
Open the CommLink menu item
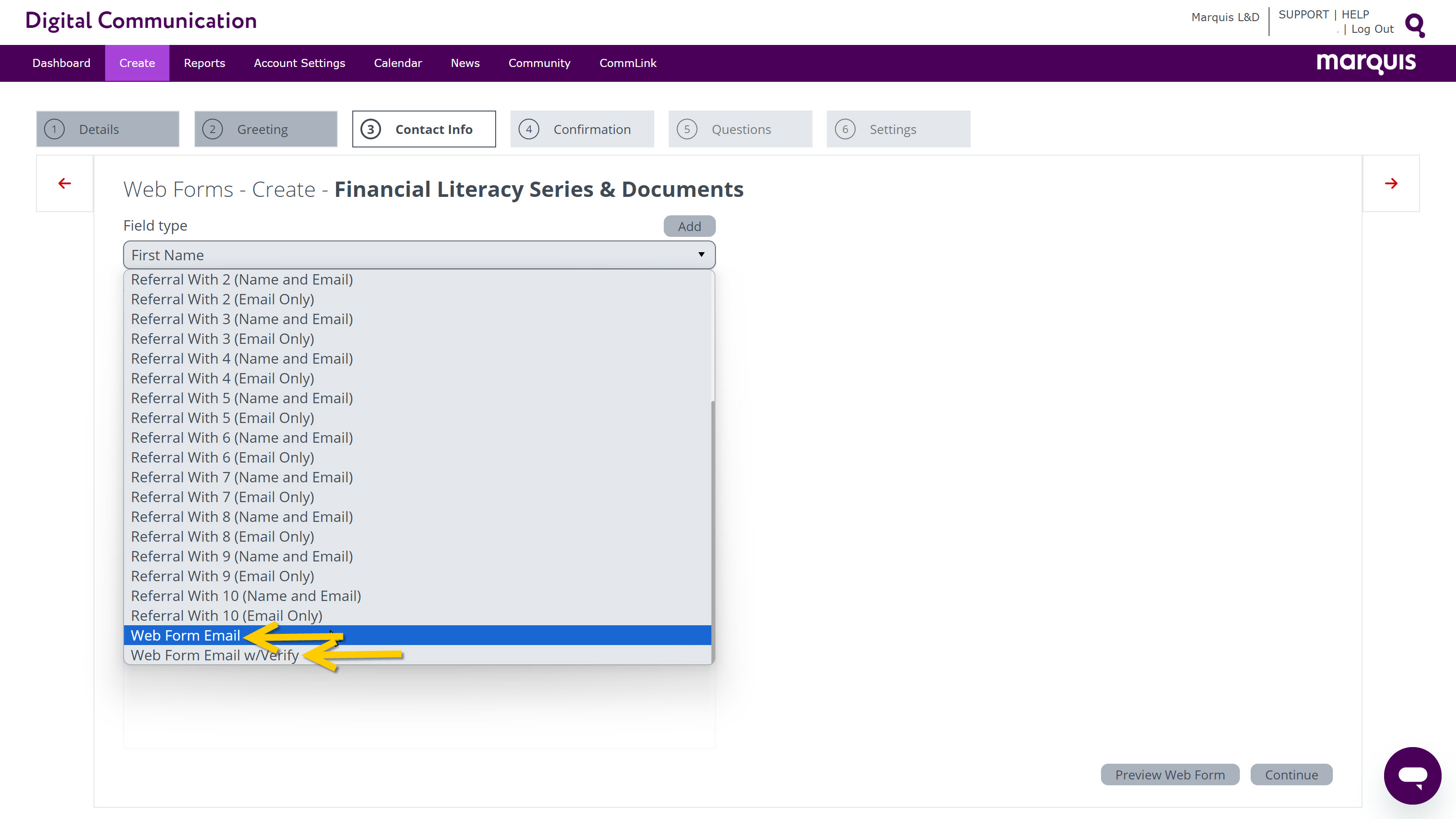[627, 63]
